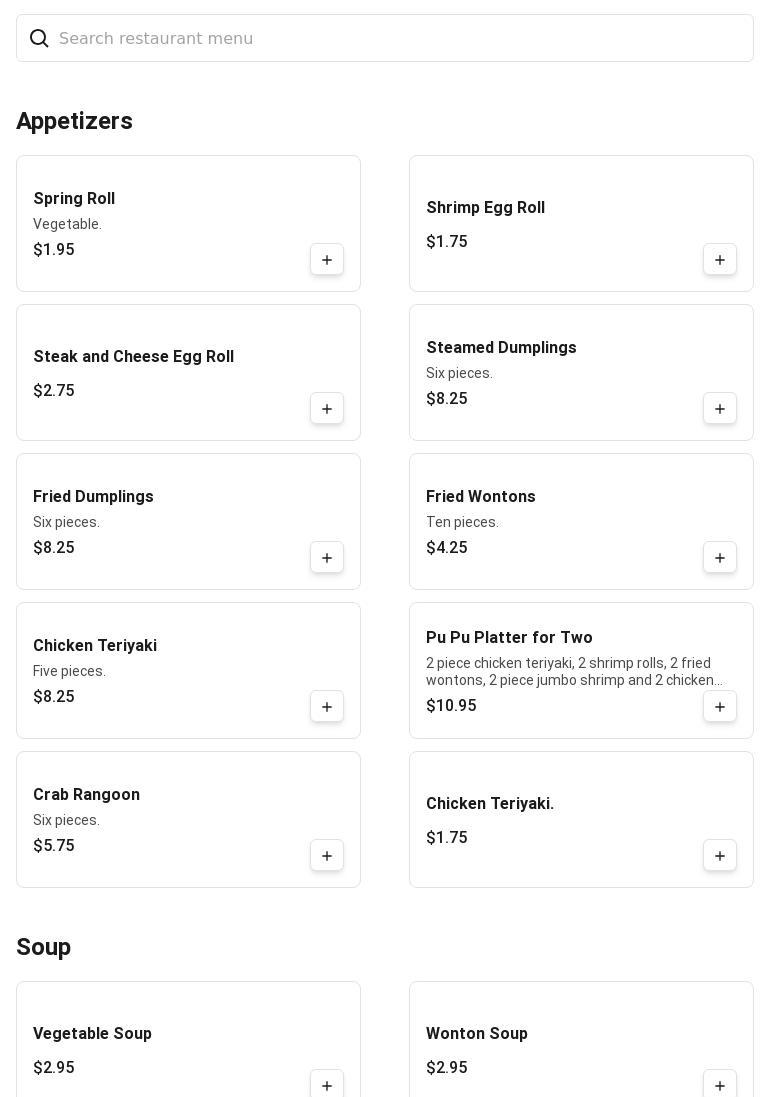The image size is (770, 1097).
Task: Open the Wonton Soup item title
Action: pos(476,1034)
